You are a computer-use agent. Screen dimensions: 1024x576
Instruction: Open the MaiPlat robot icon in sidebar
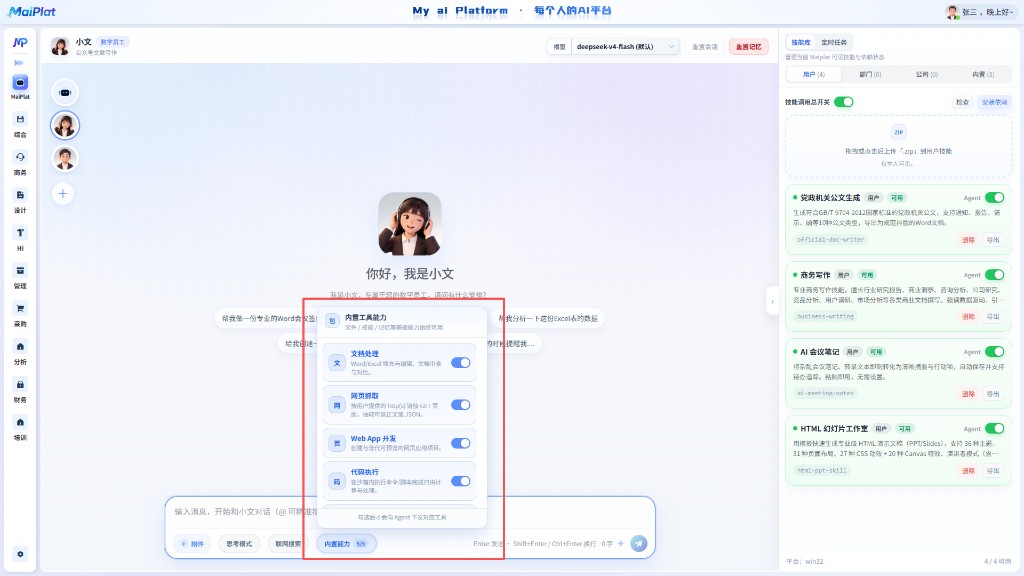(x=20, y=83)
